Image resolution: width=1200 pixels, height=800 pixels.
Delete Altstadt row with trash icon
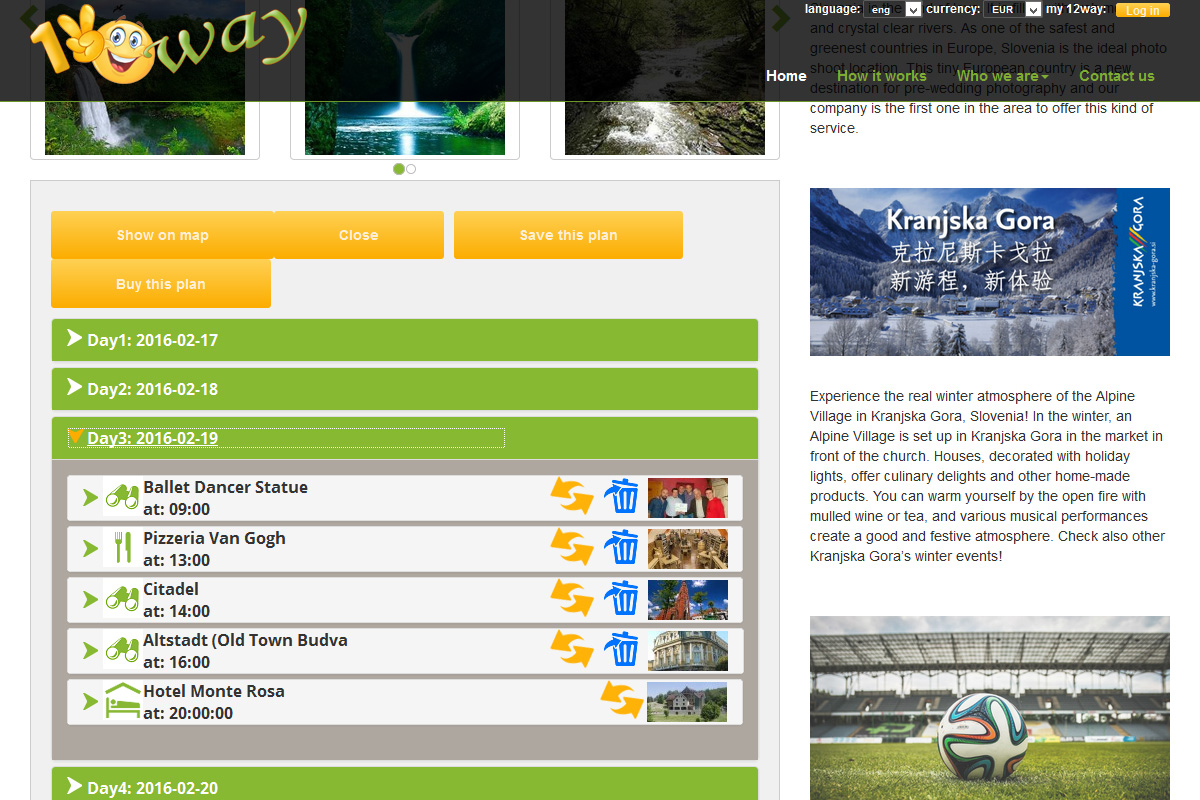622,649
